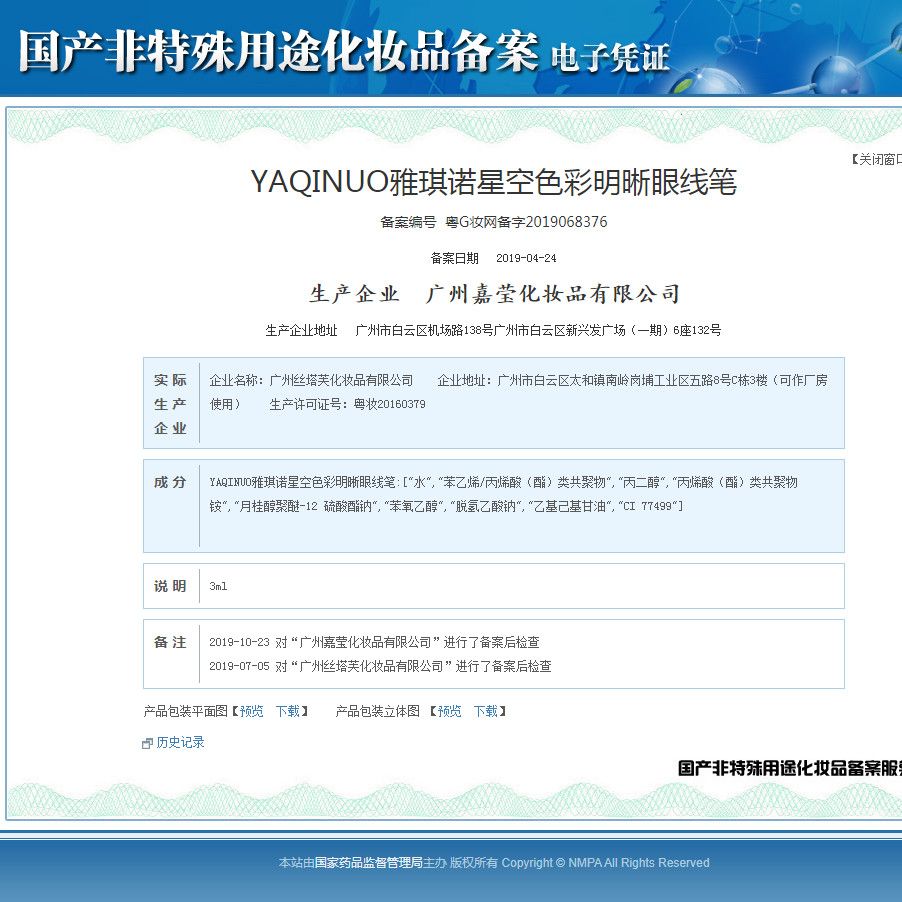Click the 企业名称 广州丝塔芙化妆品有限公司 text
This screenshot has width=902, height=902.
(311, 380)
